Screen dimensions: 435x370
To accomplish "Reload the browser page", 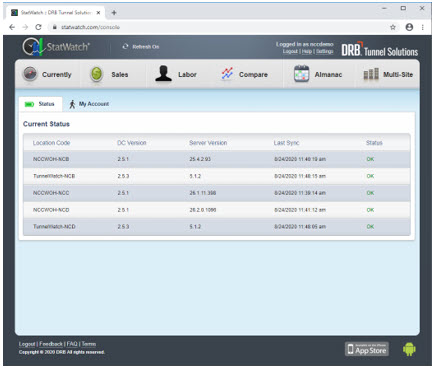I will [x=38, y=27].
